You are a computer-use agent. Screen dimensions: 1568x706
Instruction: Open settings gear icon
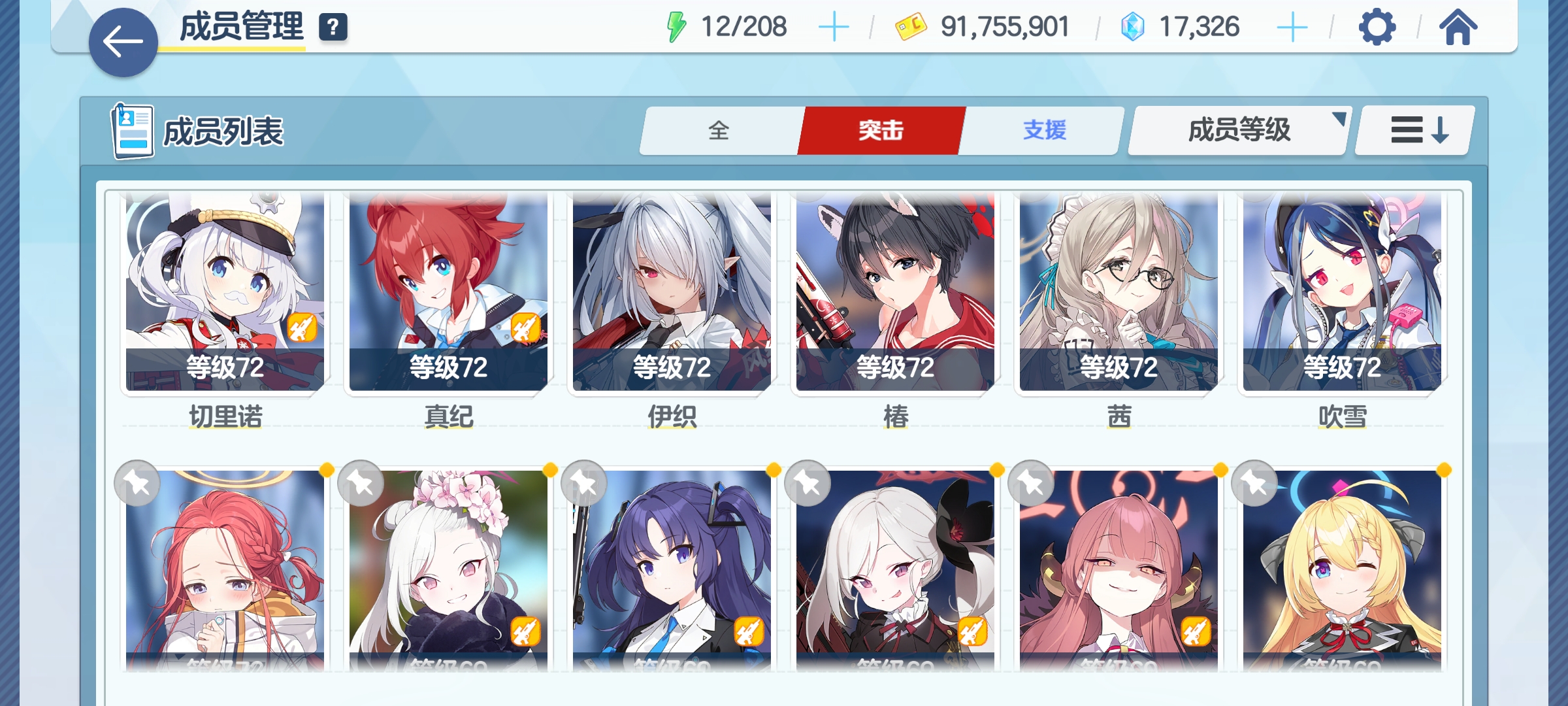pyautogui.click(x=1377, y=27)
